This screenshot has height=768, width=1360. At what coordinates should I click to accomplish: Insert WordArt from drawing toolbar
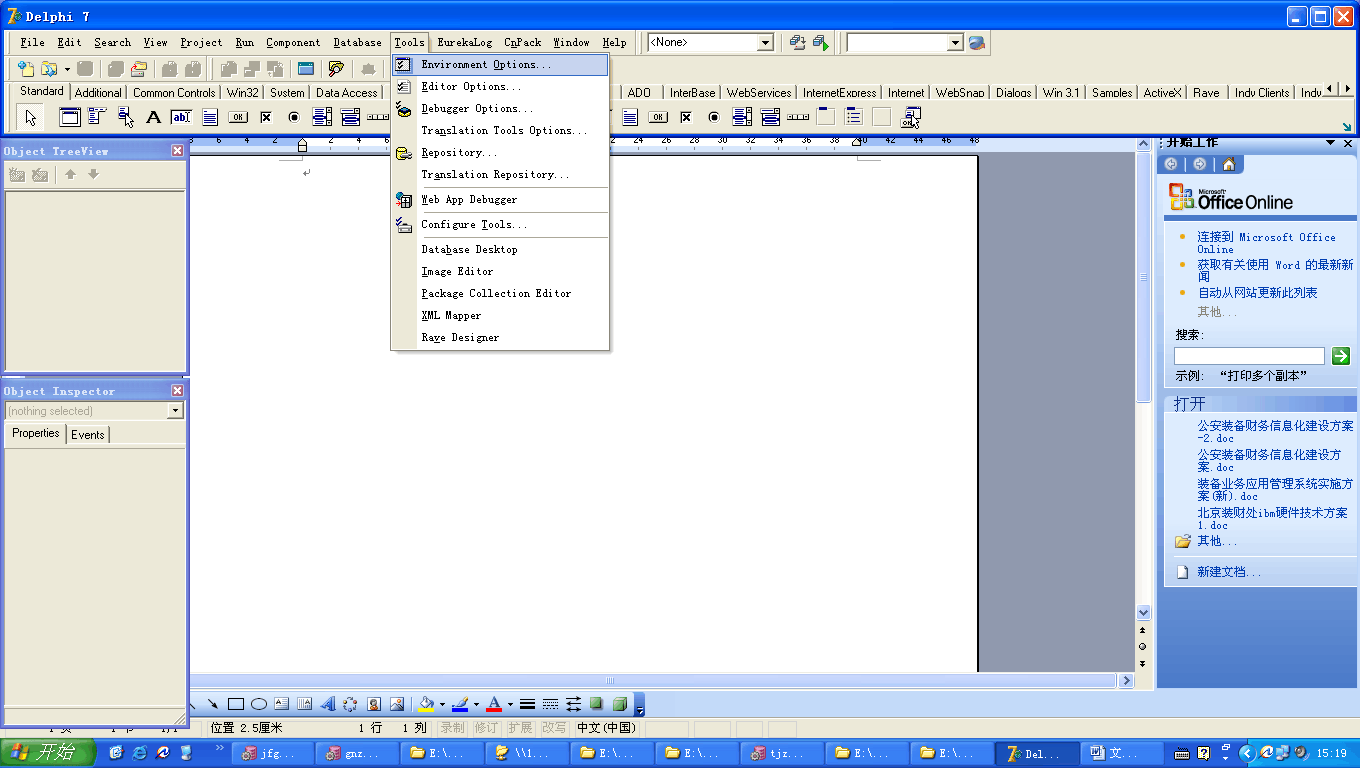pyautogui.click(x=327, y=704)
